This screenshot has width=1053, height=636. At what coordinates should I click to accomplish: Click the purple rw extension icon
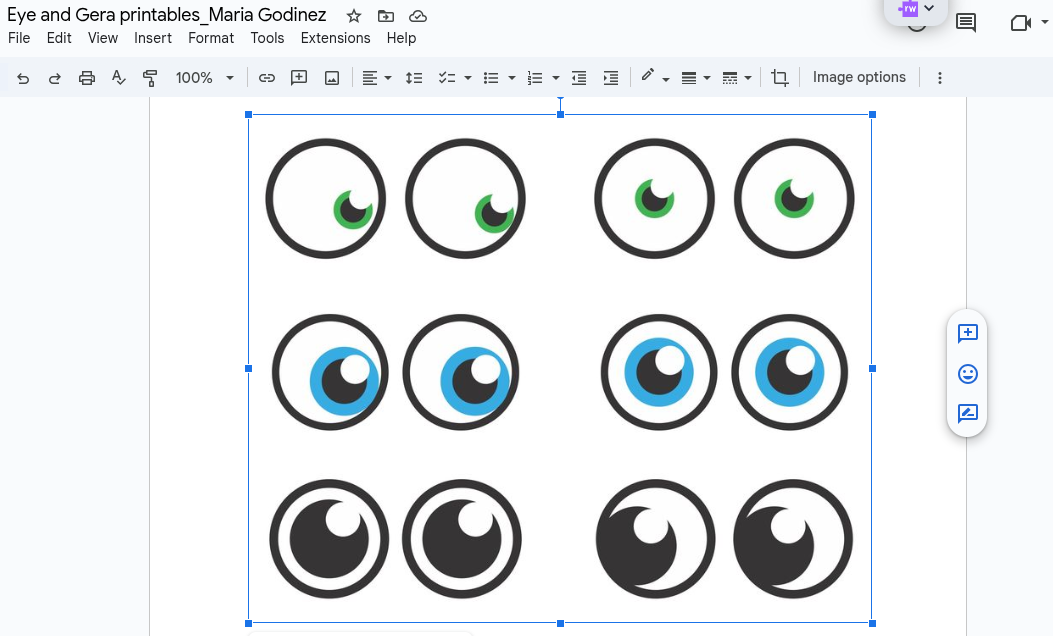pos(908,9)
